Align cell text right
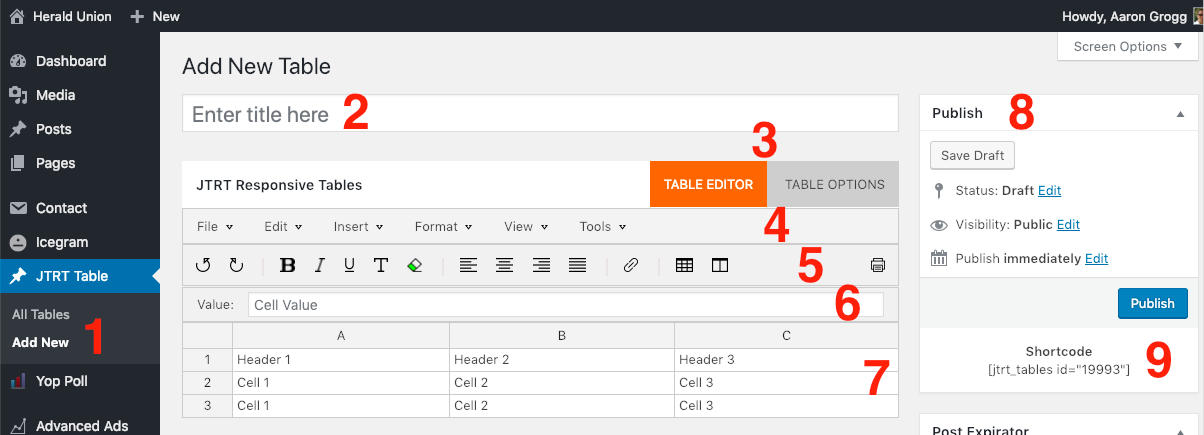This screenshot has width=1204, height=435. (541, 265)
